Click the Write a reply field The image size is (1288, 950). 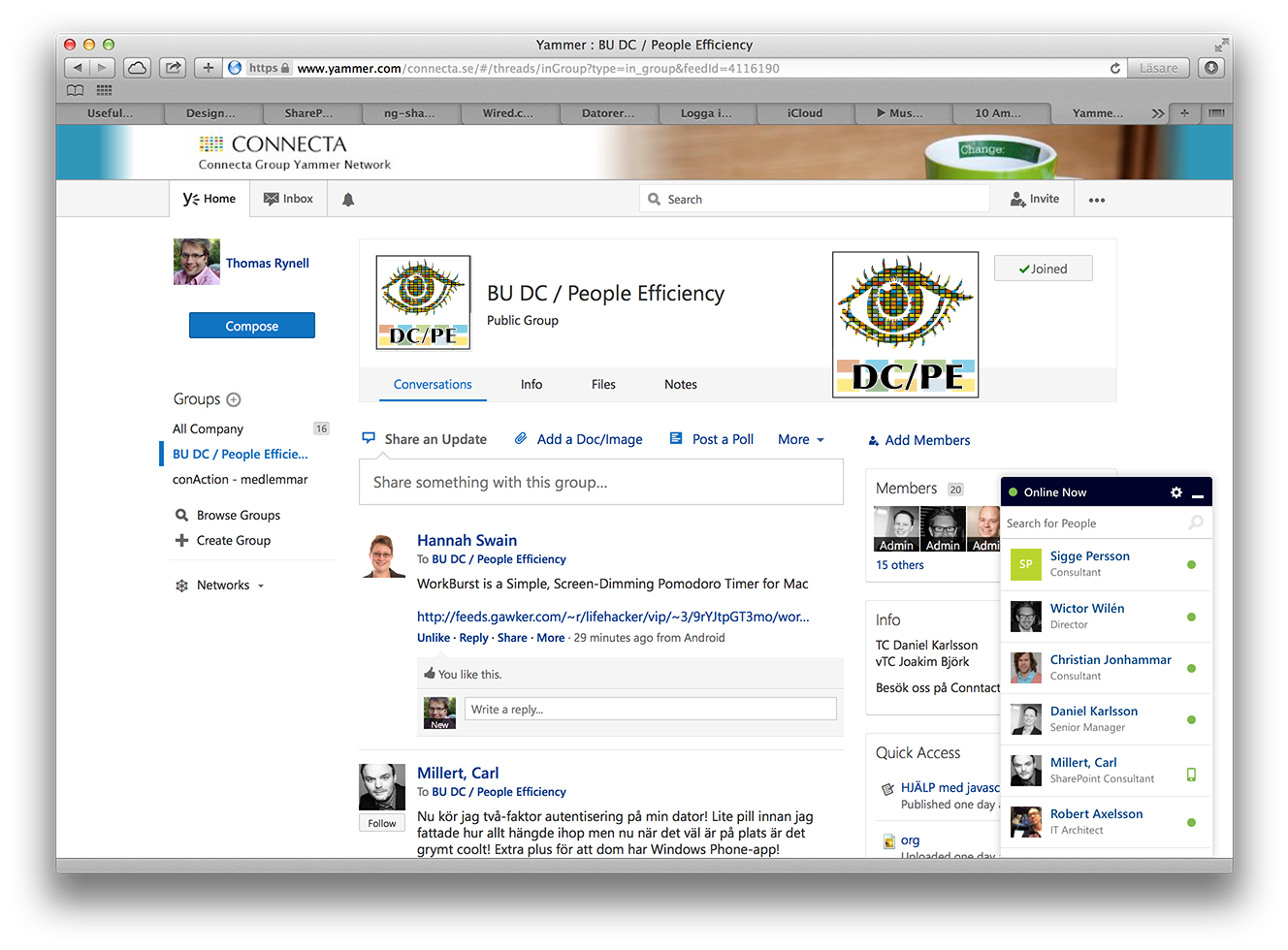(x=650, y=709)
